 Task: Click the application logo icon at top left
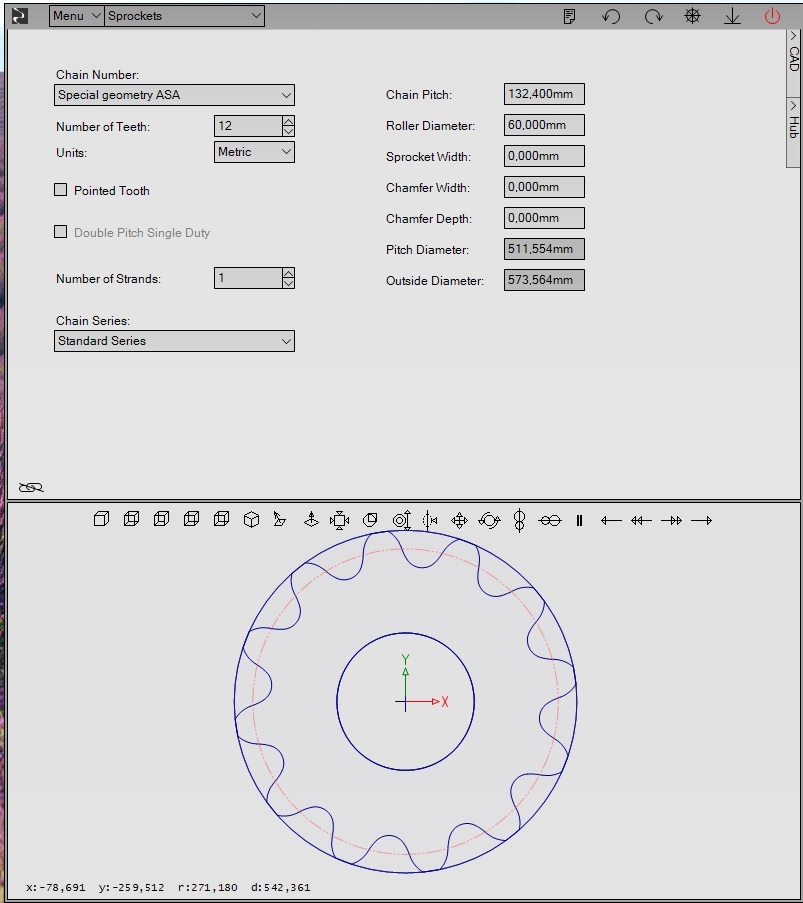pos(20,16)
